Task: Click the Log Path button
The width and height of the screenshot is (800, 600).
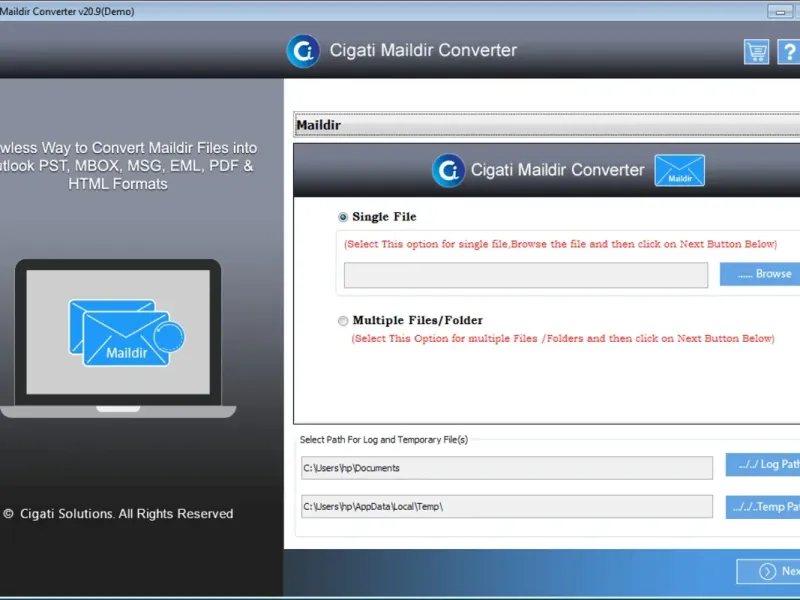Action: [x=763, y=464]
